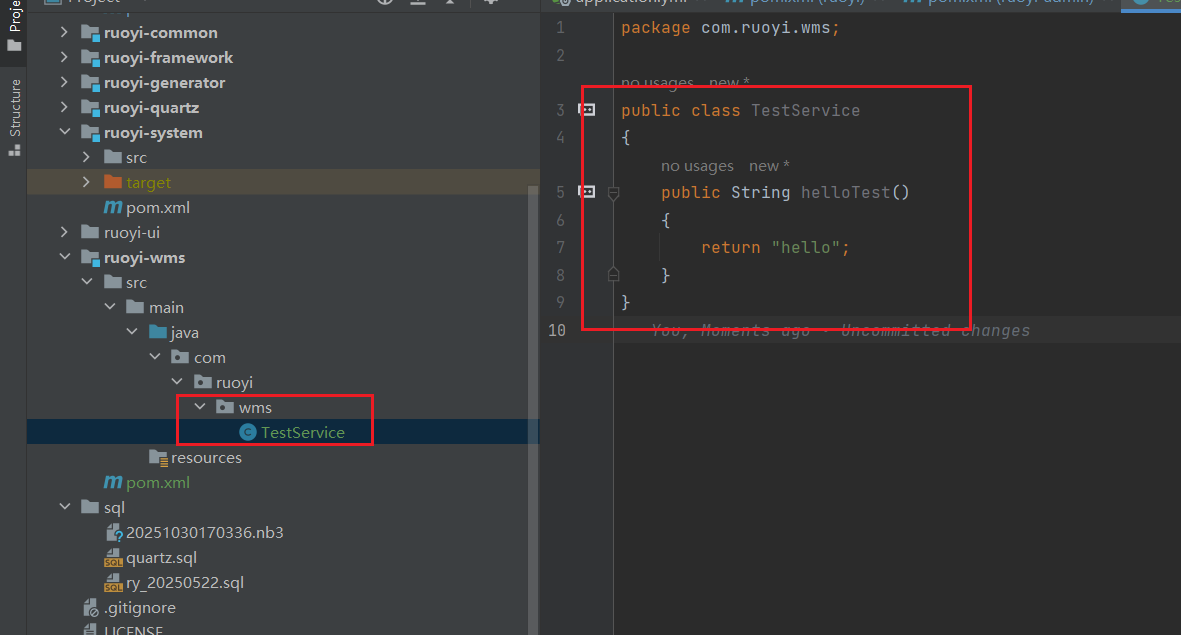The image size is (1181, 635).
Task: Click the ruoyi-ui folder icon
Action: (90, 232)
